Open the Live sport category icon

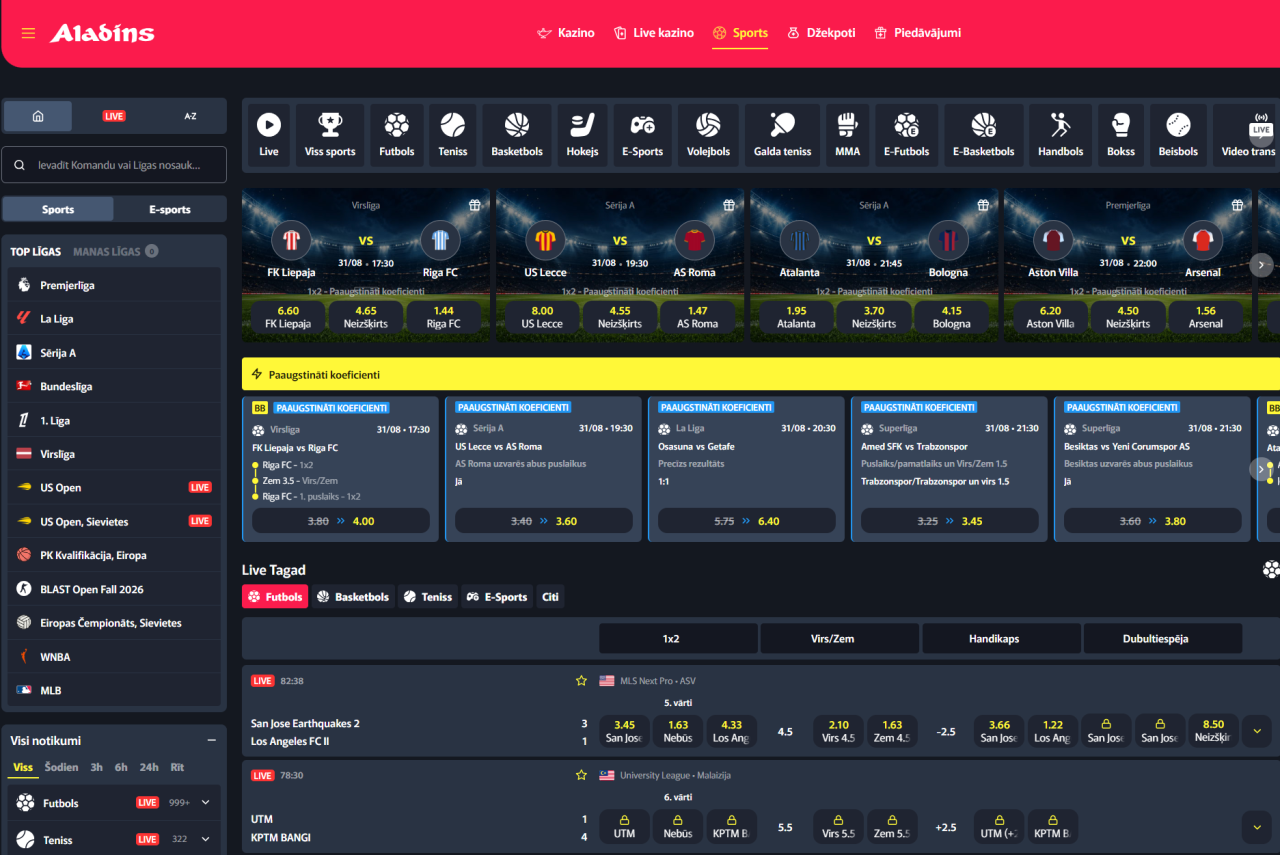point(269,135)
